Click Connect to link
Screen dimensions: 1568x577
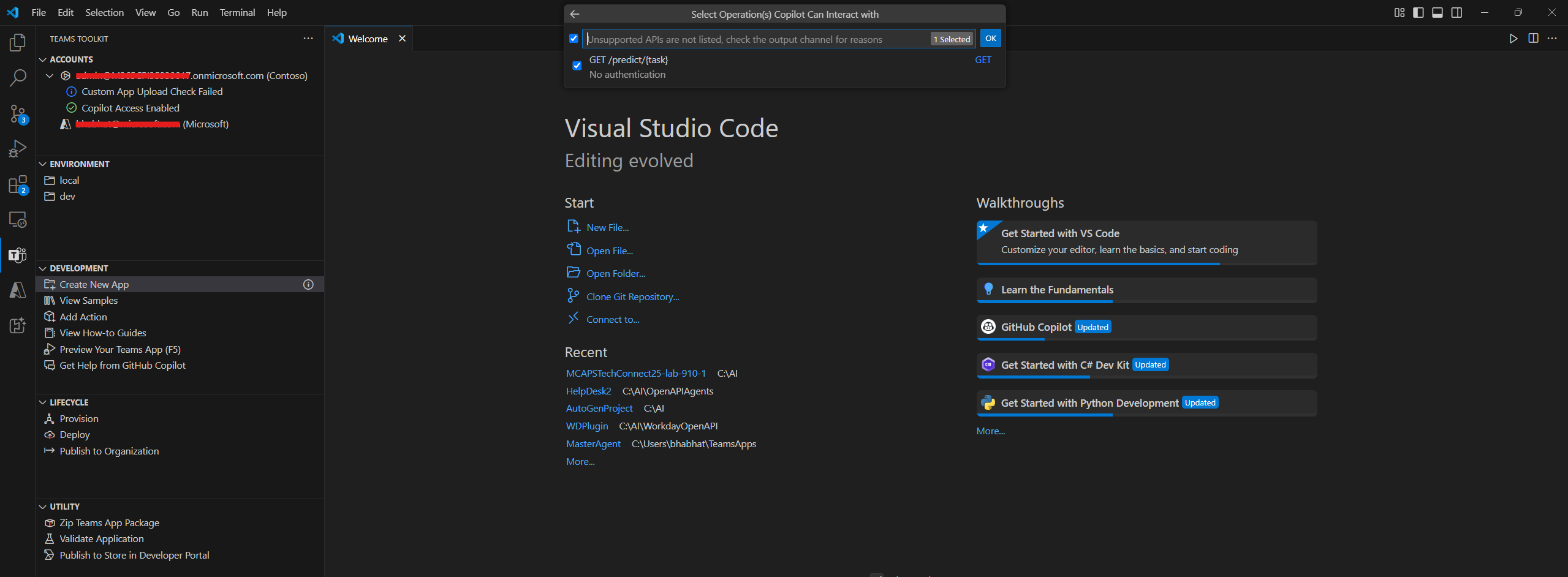613,320
